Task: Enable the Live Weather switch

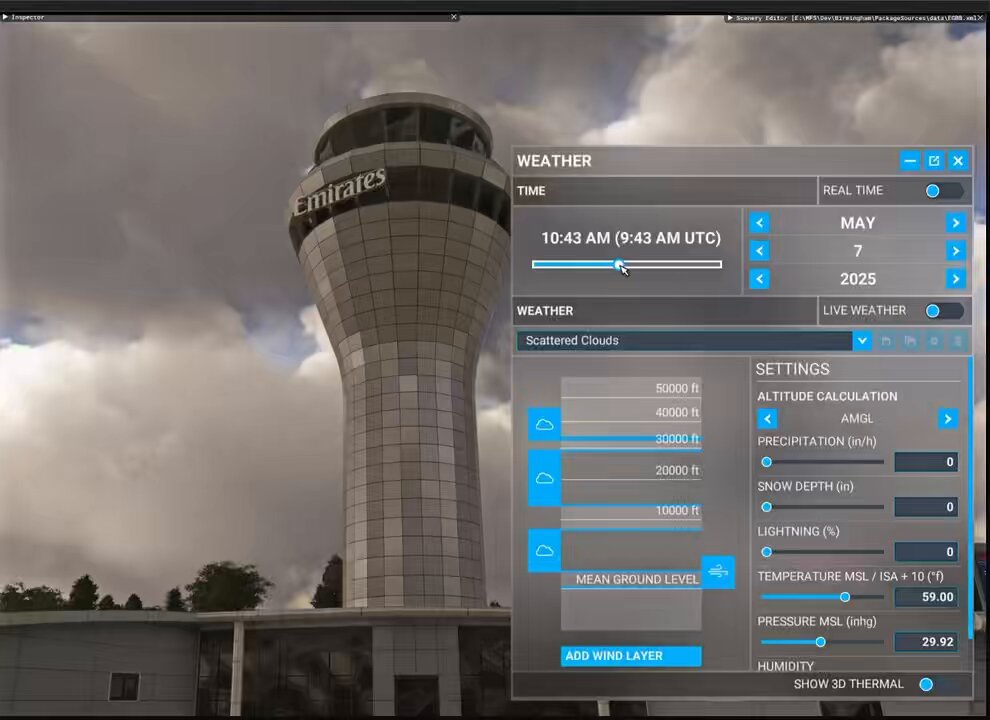Action: [x=943, y=311]
